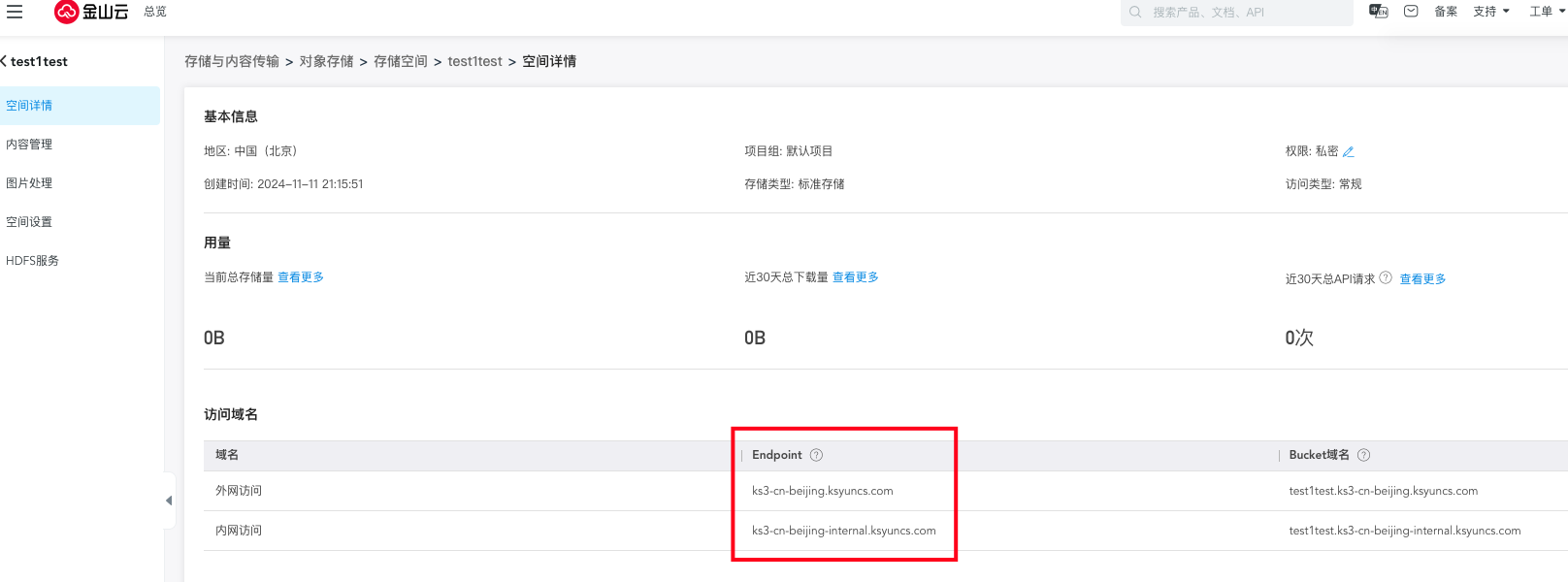Click the 对象存储 breadcrumb link
Image resolution: width=1568 pixels, height=582 pixels.
point(326,61)
